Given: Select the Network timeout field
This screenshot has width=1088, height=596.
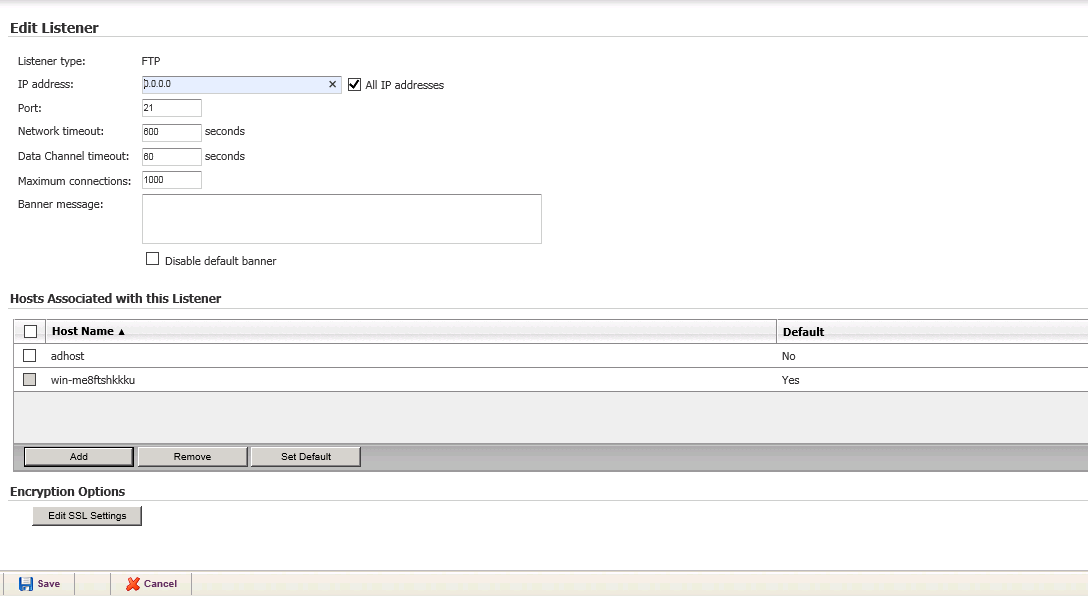Looking at the screenshot, I should click(x=171, y=132).
